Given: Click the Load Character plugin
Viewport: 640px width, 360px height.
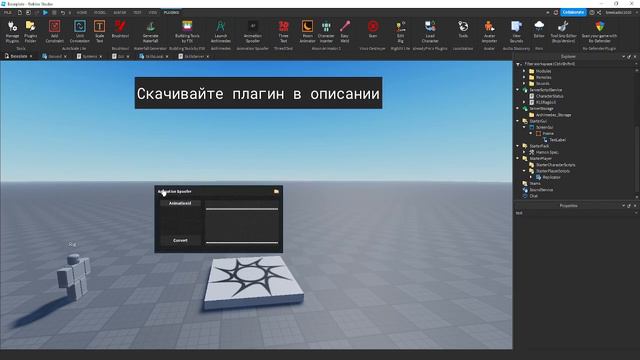Looking at the screenshot, I should [430, 32].
